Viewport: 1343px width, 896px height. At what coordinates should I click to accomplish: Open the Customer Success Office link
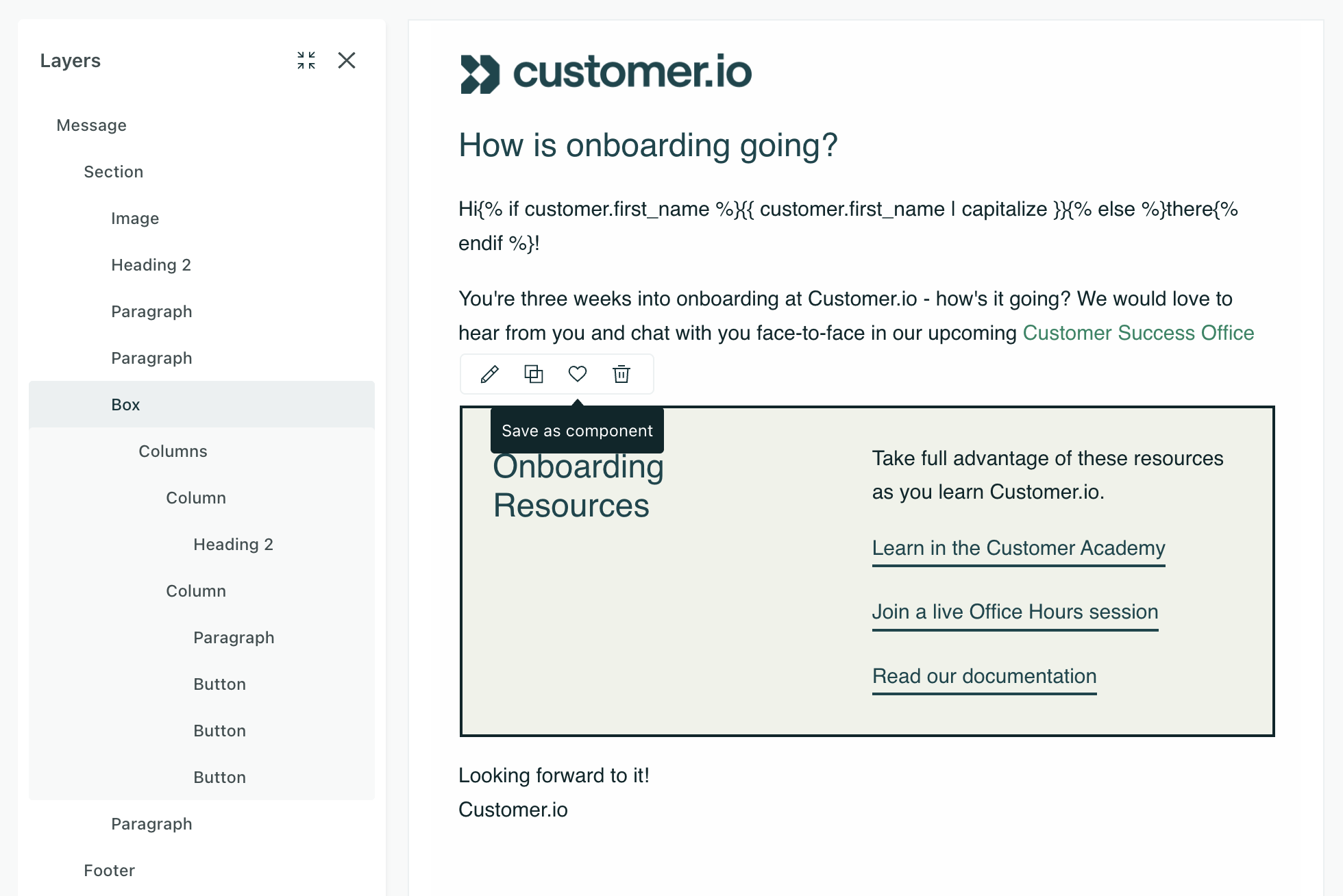pyautogui.click(x=1137, y=333)
